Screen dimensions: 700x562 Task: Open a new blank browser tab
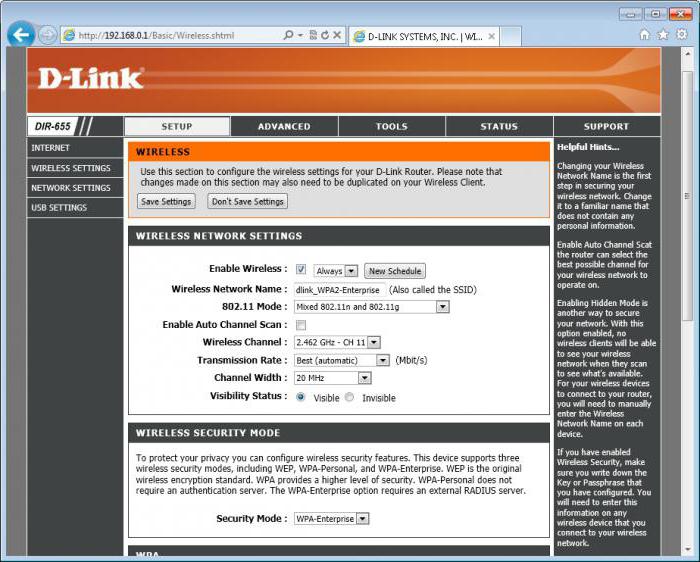click(x=510, y=36)
